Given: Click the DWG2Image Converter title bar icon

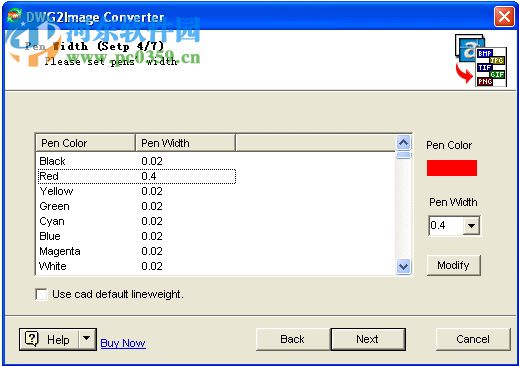Looking at the screenshot, I should click(x=15, y=16).
